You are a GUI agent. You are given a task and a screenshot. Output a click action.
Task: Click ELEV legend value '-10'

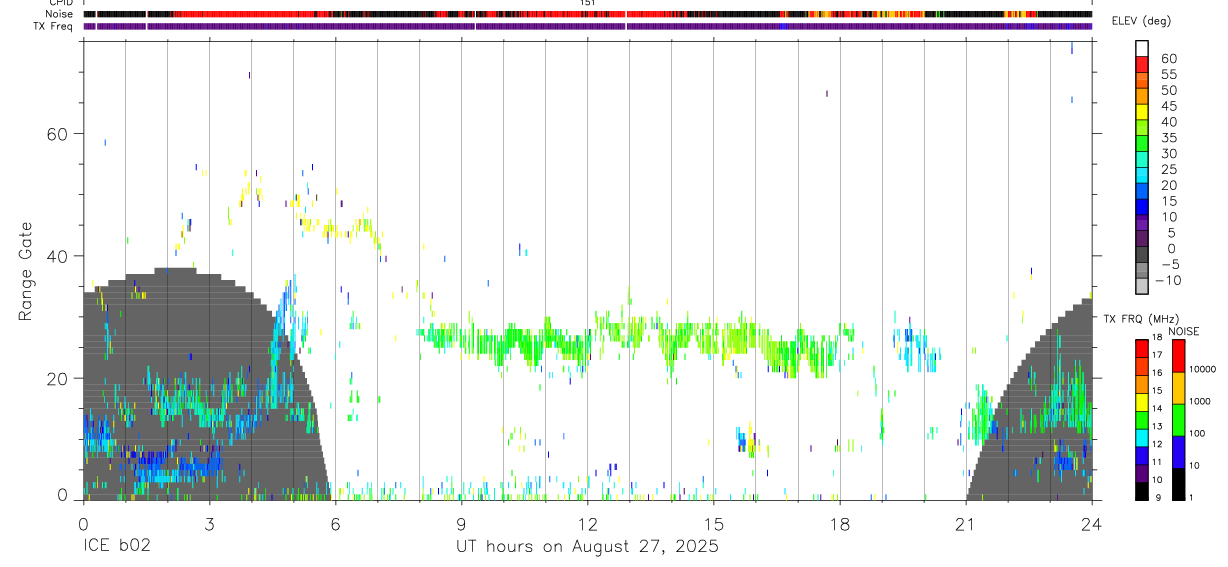1166,280
